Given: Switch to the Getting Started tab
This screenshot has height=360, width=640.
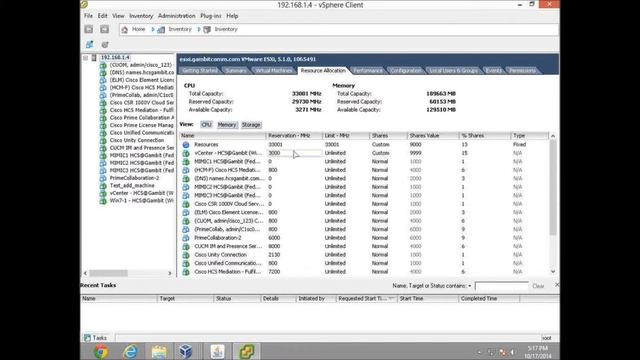Looking at the screenshot, I should point(200,71).
